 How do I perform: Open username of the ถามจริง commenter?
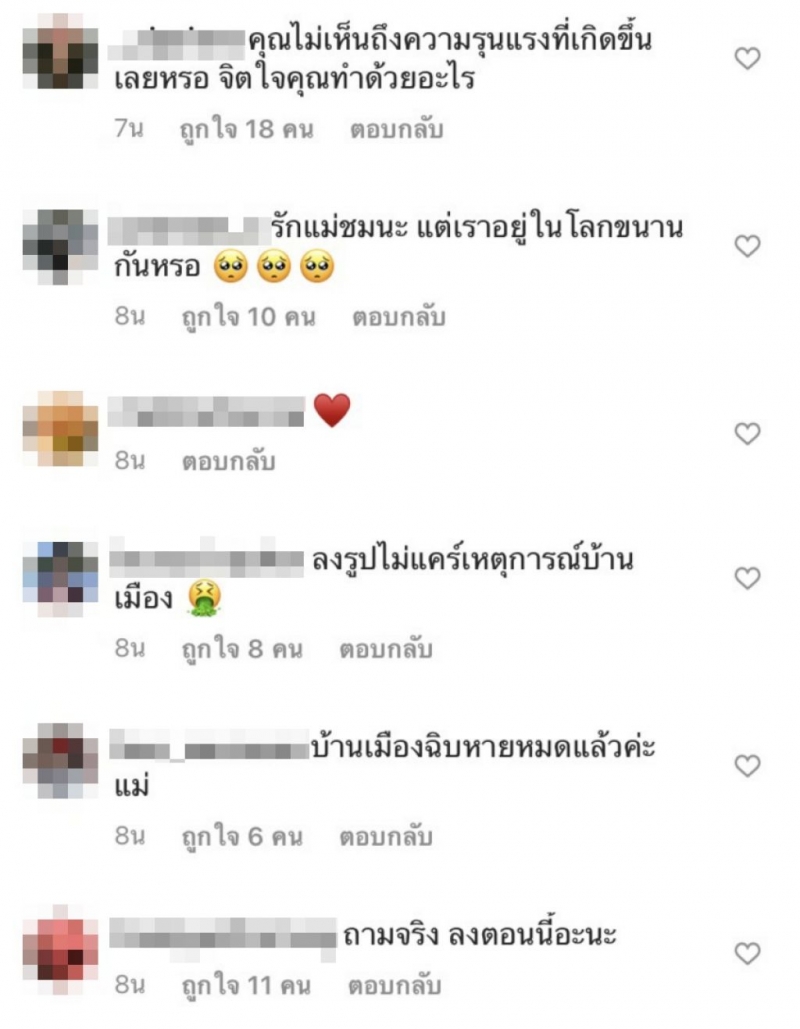click(x=222, y=933)
